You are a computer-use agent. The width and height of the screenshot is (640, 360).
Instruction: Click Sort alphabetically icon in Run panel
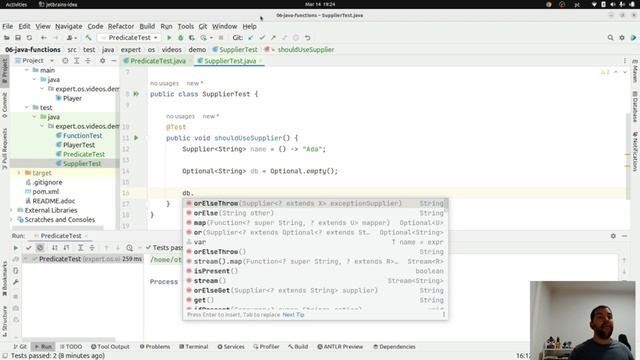click(x=54, y=248)
